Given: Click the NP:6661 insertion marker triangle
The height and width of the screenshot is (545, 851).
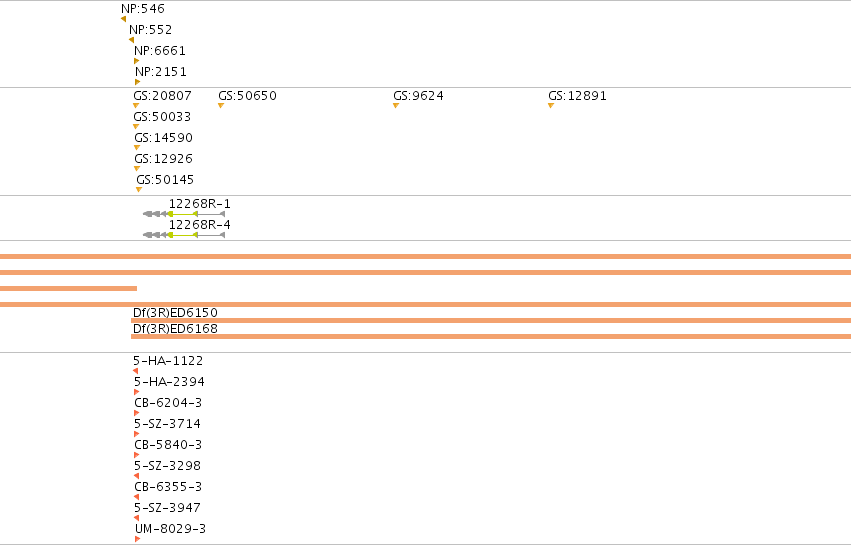Looking at the screenshot, I should 137,61.
